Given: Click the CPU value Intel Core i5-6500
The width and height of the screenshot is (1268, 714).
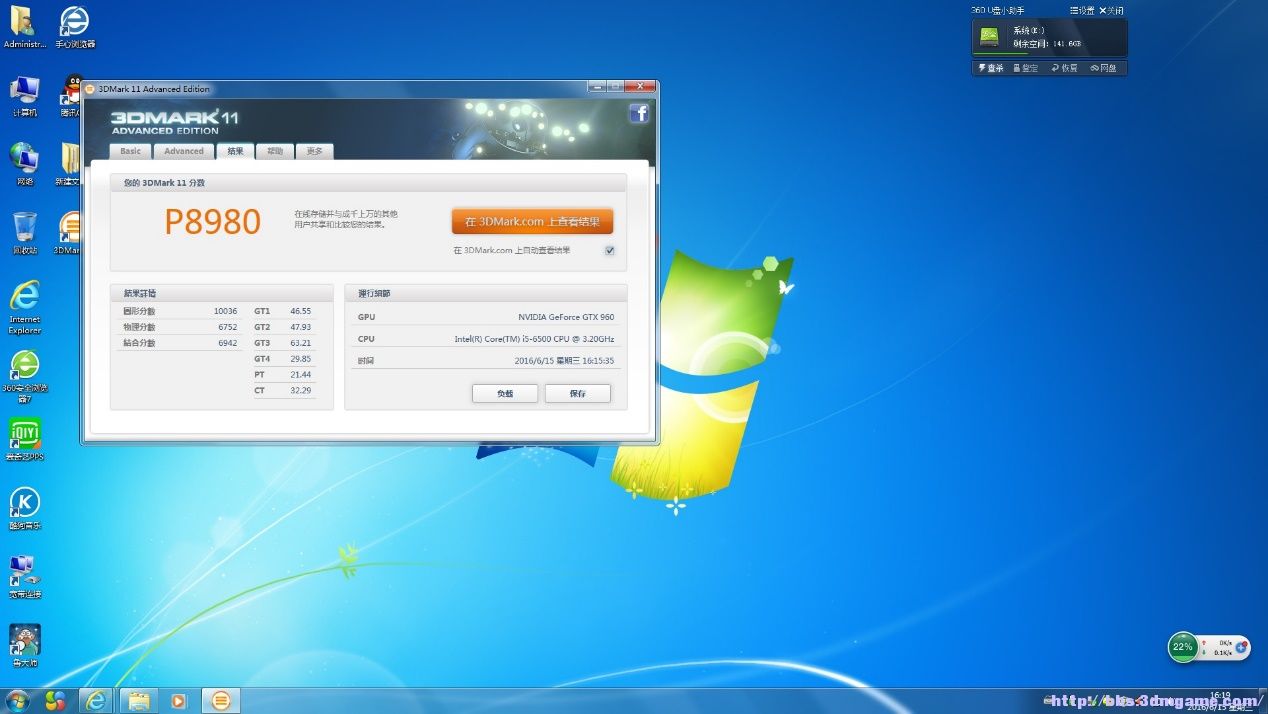Looking at the screenshot, I should click(x=534, y=339).
